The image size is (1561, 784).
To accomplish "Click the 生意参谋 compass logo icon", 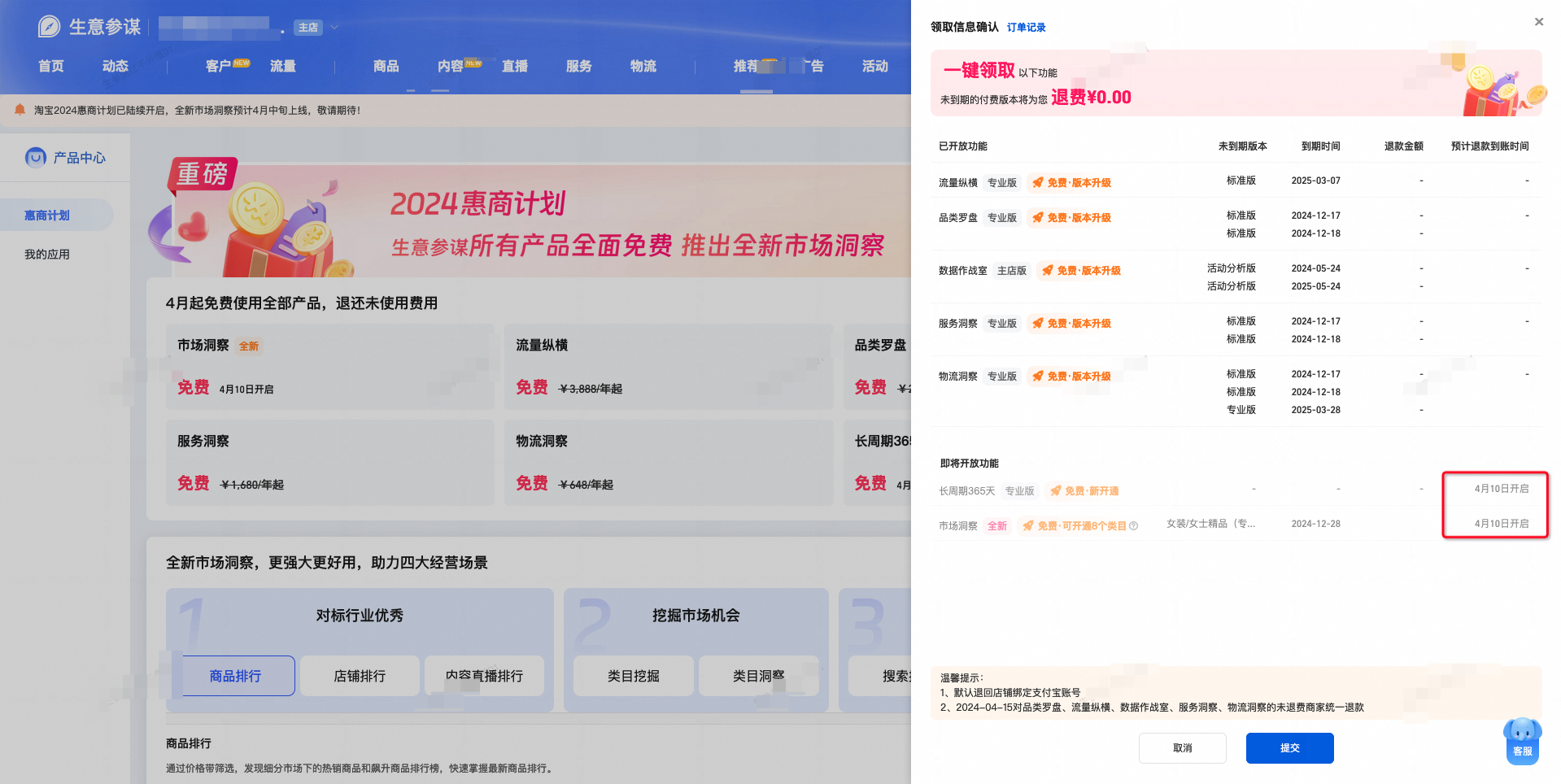I will click(x=49, y=27).
